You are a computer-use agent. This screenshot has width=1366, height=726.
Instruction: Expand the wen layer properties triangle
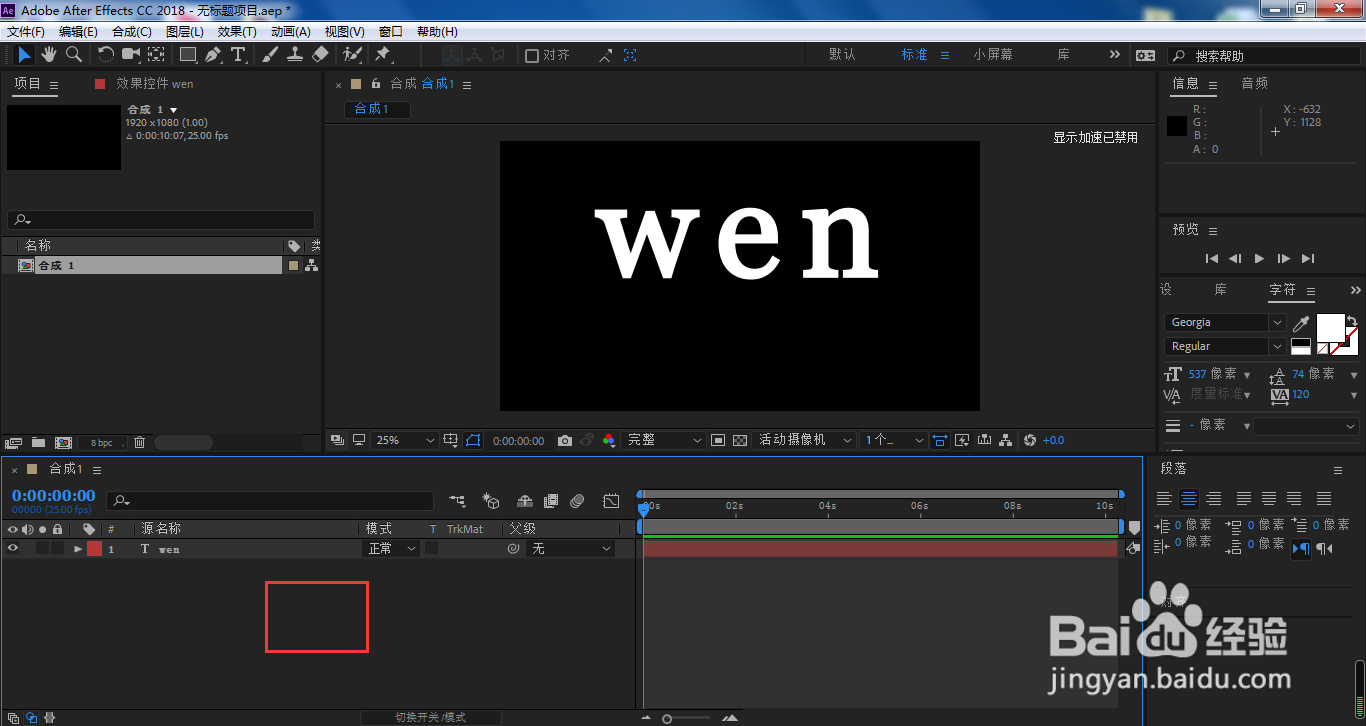[78, 549]
